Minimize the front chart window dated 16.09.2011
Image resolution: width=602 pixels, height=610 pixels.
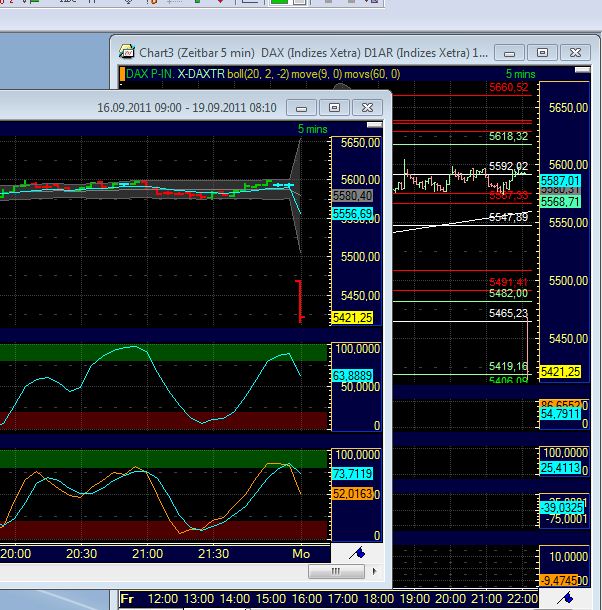tap(301, 108)
